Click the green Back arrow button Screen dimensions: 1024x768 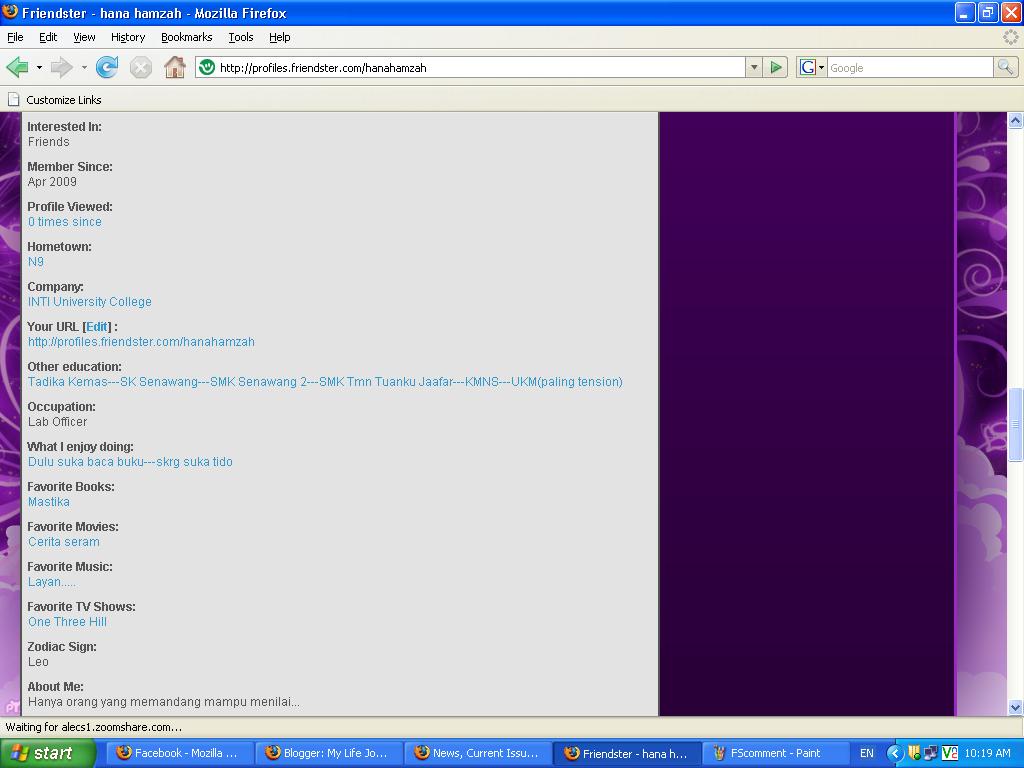(x=17, y=67)
